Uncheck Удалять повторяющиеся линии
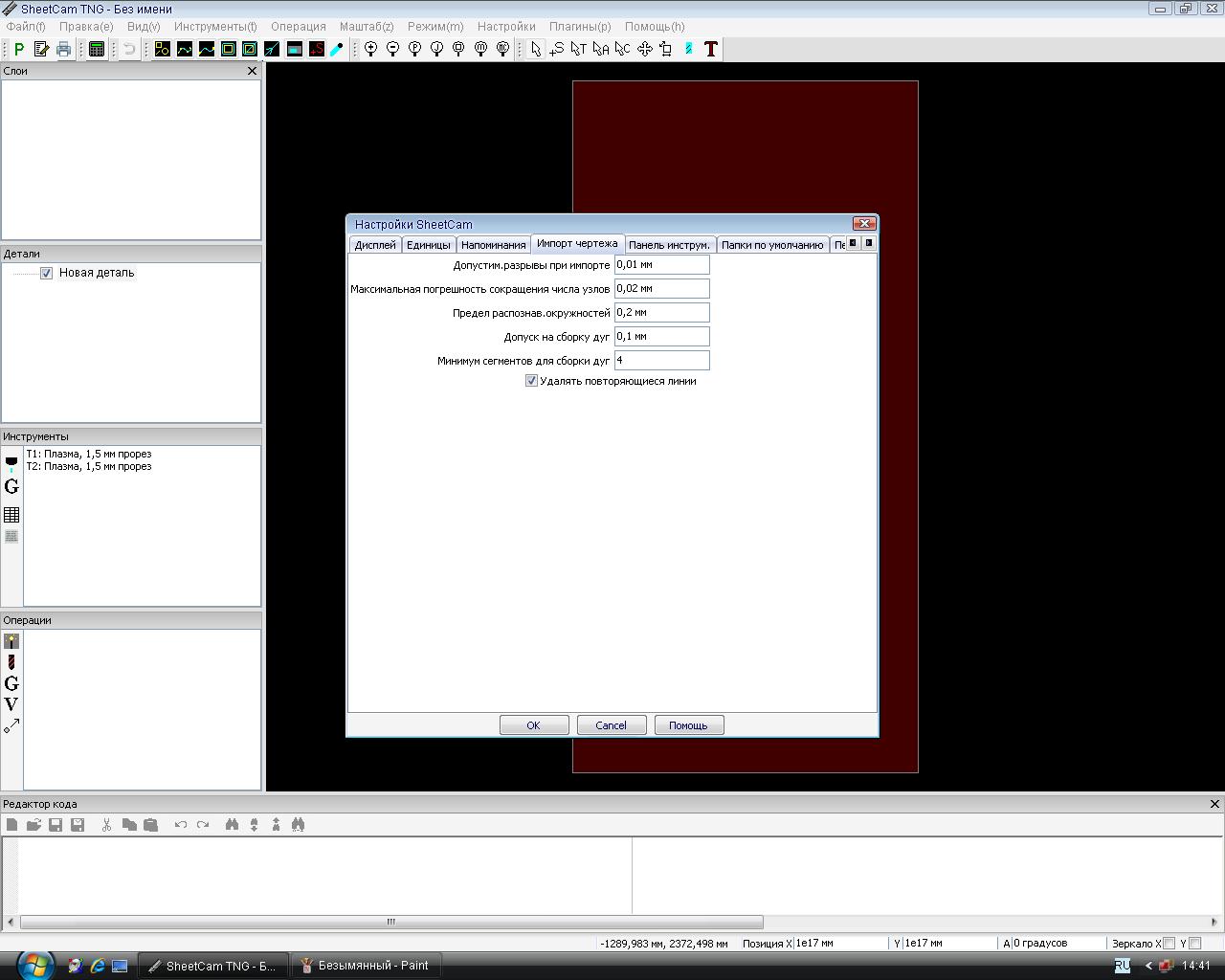Screen dimensions: 1225x980 (x=531, y=381)
